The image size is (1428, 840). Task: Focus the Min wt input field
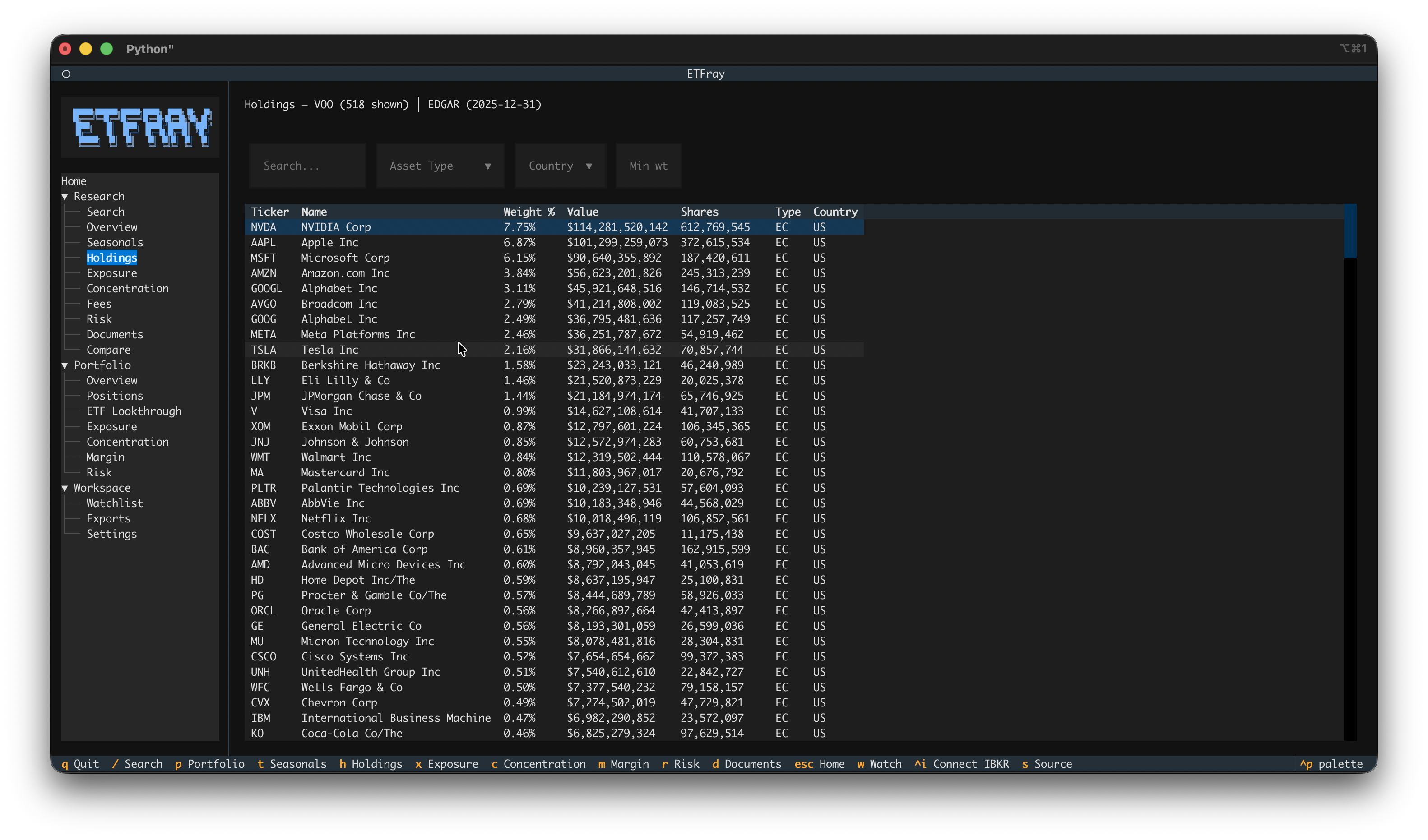pyautogui.click(x=648, y=166)
